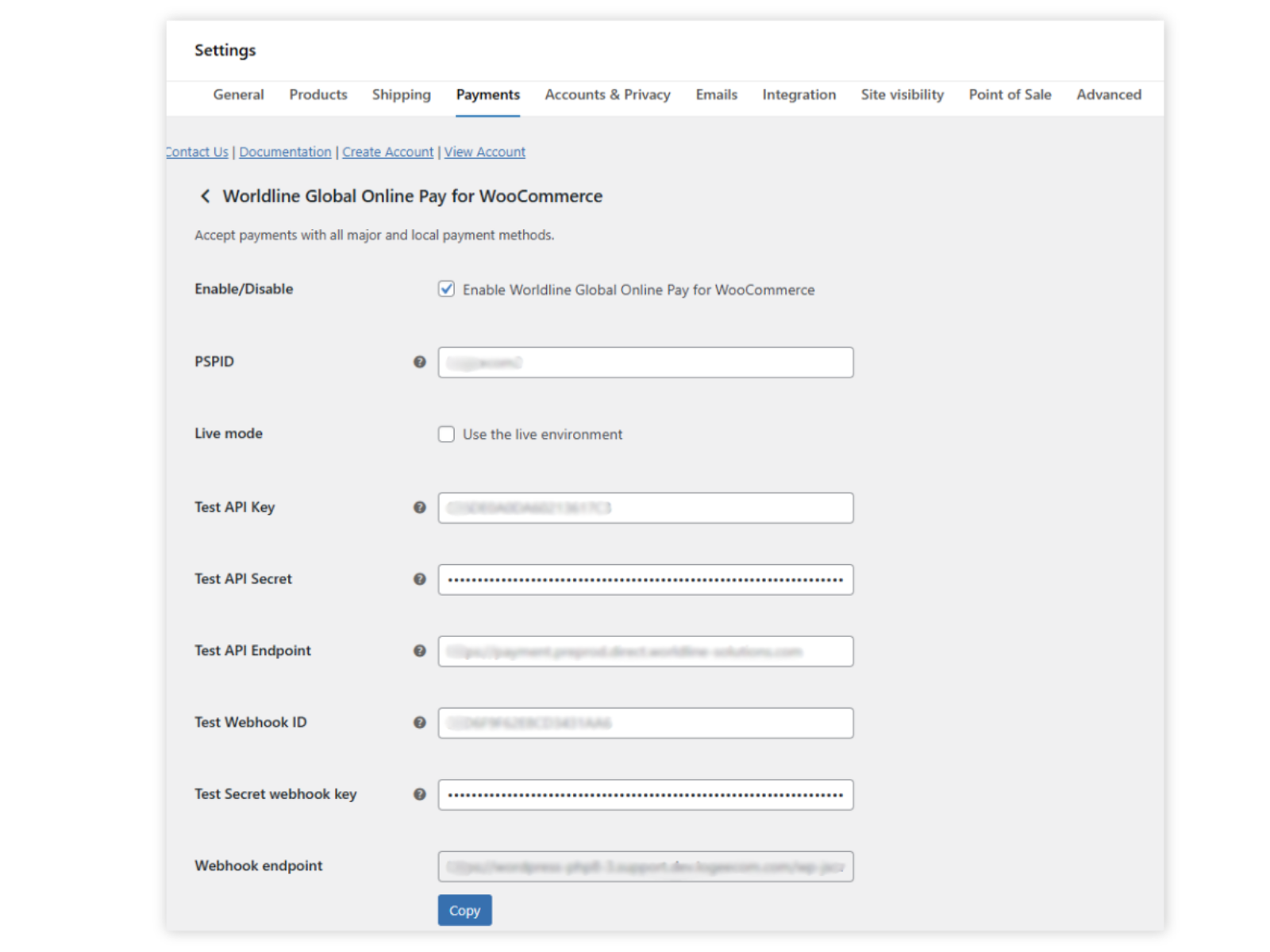Open the Test Secret webhook key help tooltip
The height and width of the screenshot is (952, 1270).
coord(420,794)
